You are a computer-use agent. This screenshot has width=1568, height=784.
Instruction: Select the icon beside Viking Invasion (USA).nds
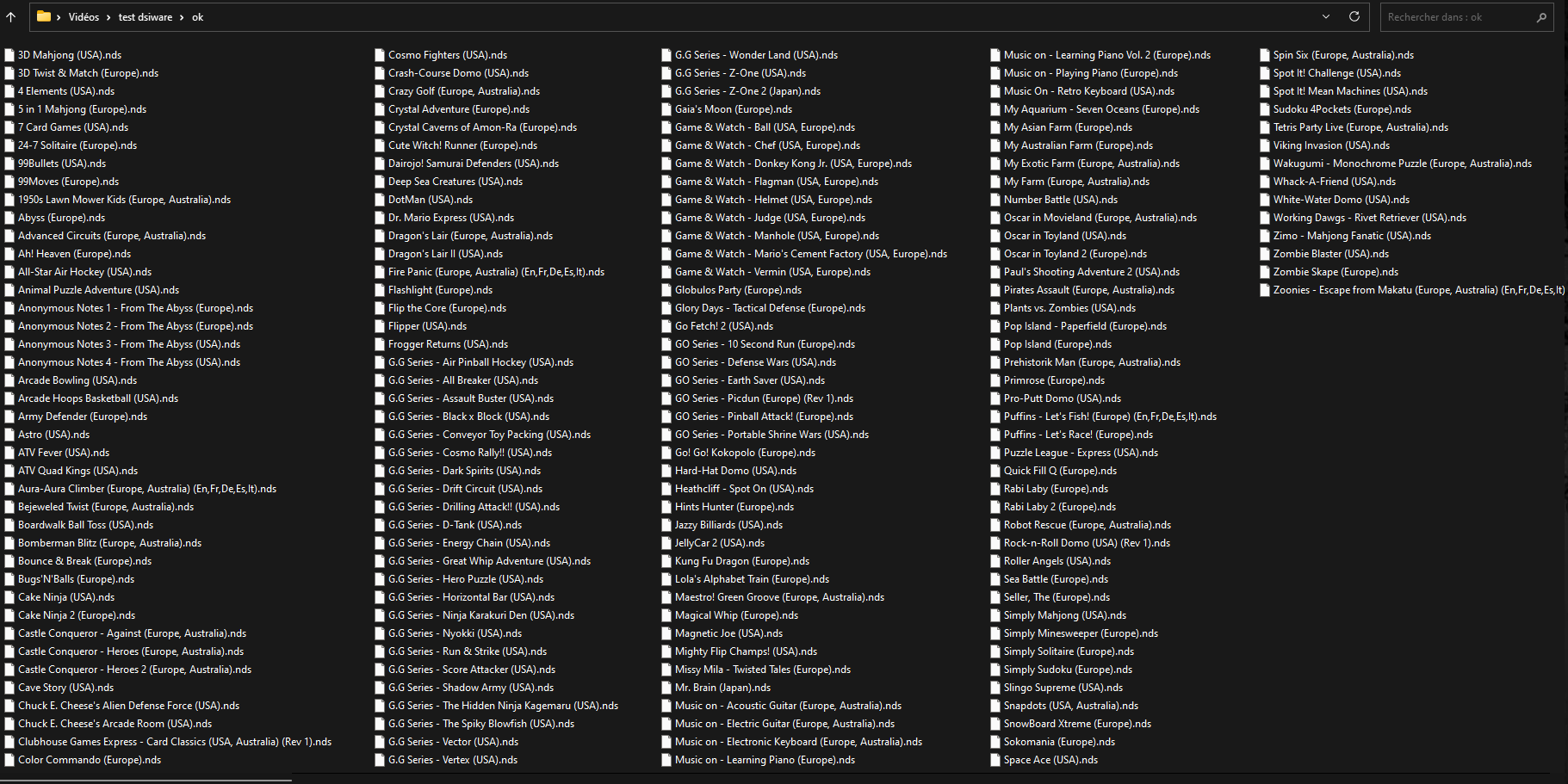[x=1265, y=145]
